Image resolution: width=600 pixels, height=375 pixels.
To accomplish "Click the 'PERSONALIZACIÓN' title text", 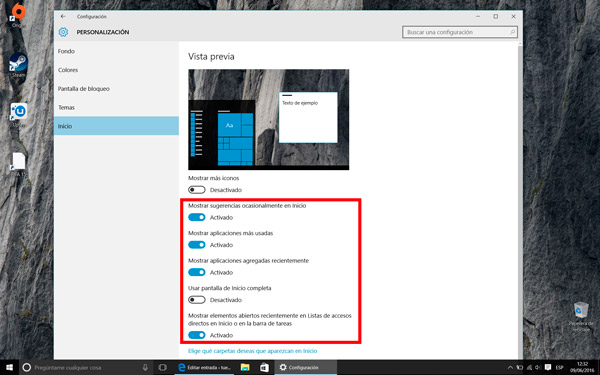I will [x=103, y=32].
